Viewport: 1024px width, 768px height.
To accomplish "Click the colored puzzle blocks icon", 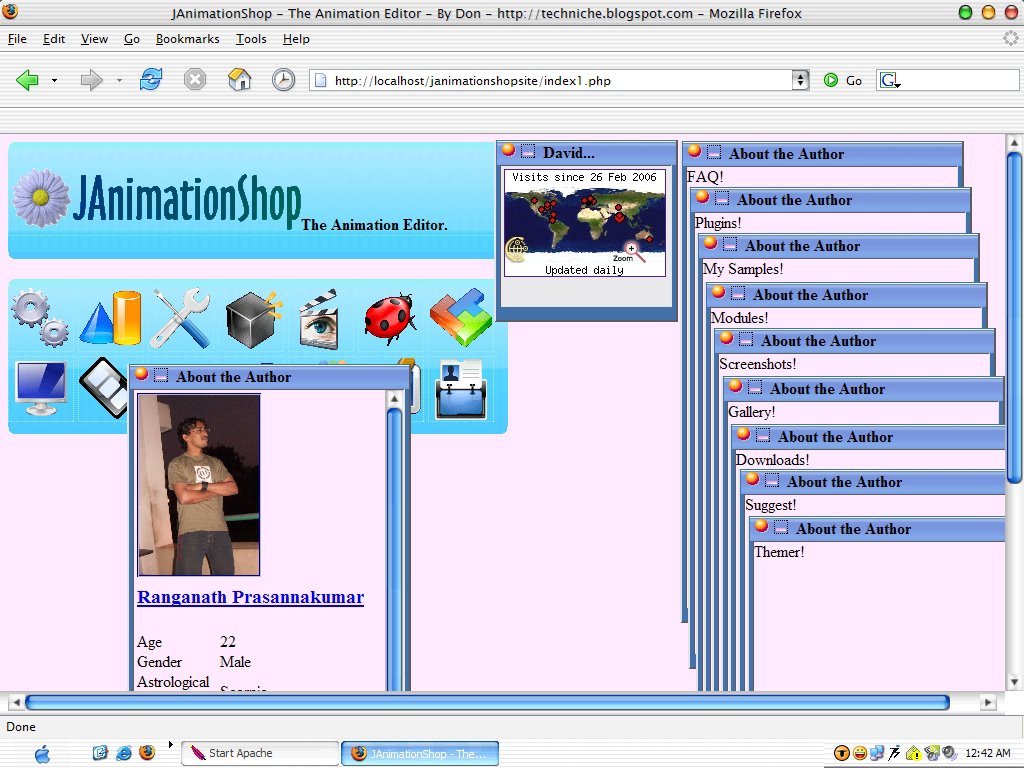I will pos(461,318).
